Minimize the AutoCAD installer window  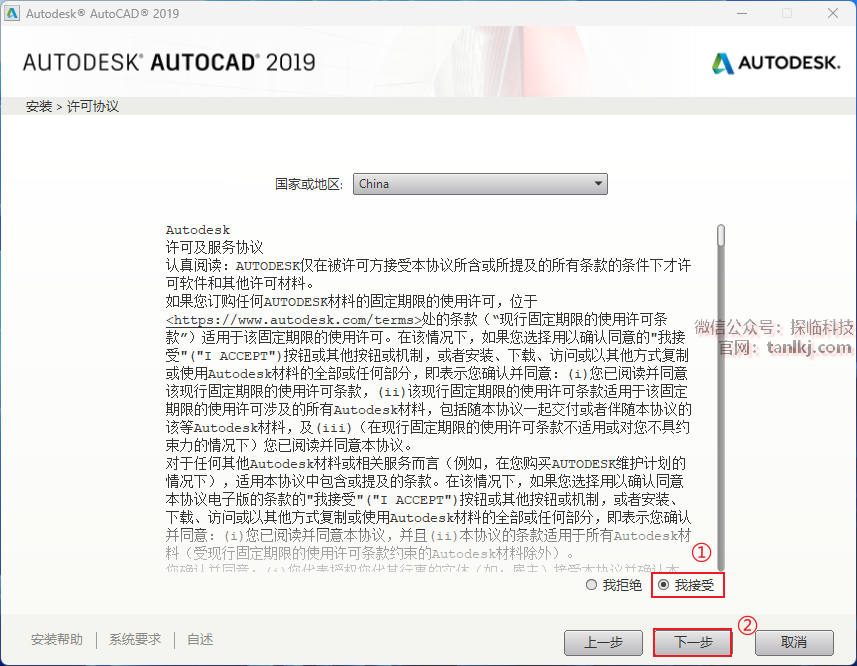(x=741, y=14)
